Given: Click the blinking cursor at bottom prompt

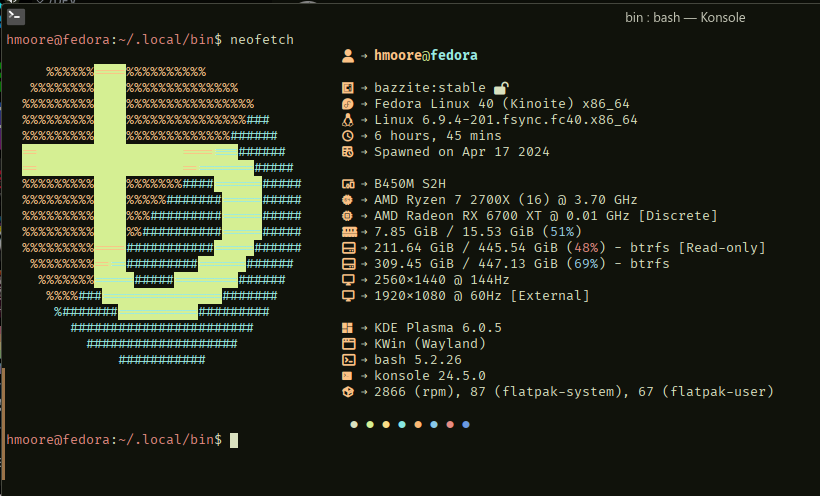Looking at the screenshot, I should (234, 440).
